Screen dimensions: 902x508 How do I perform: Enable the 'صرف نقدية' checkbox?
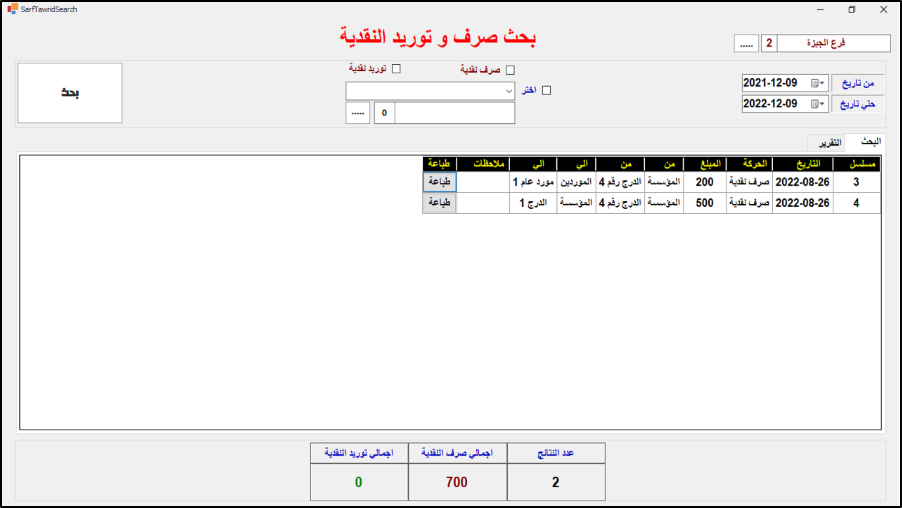coord(510,70)
